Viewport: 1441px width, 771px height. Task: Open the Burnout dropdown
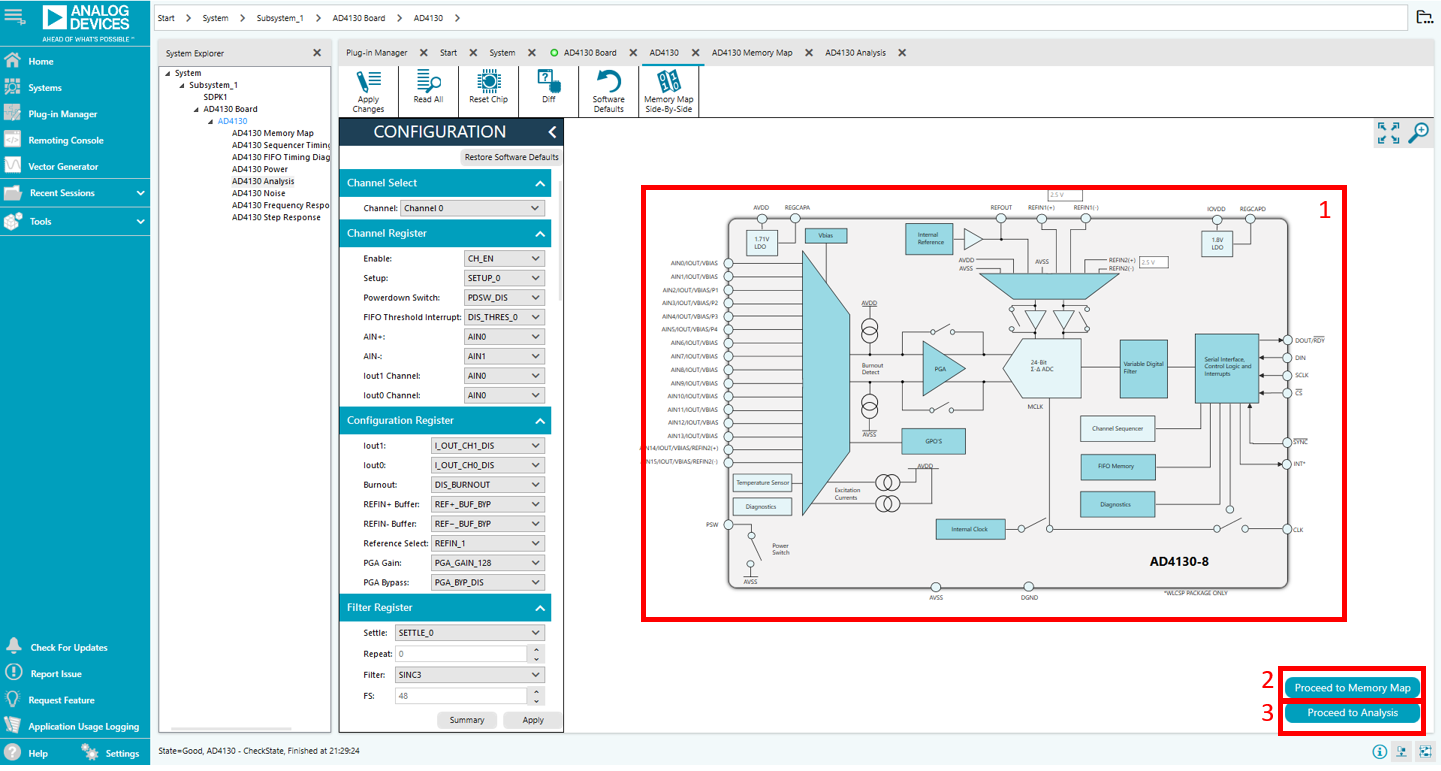tap(488, 485)
